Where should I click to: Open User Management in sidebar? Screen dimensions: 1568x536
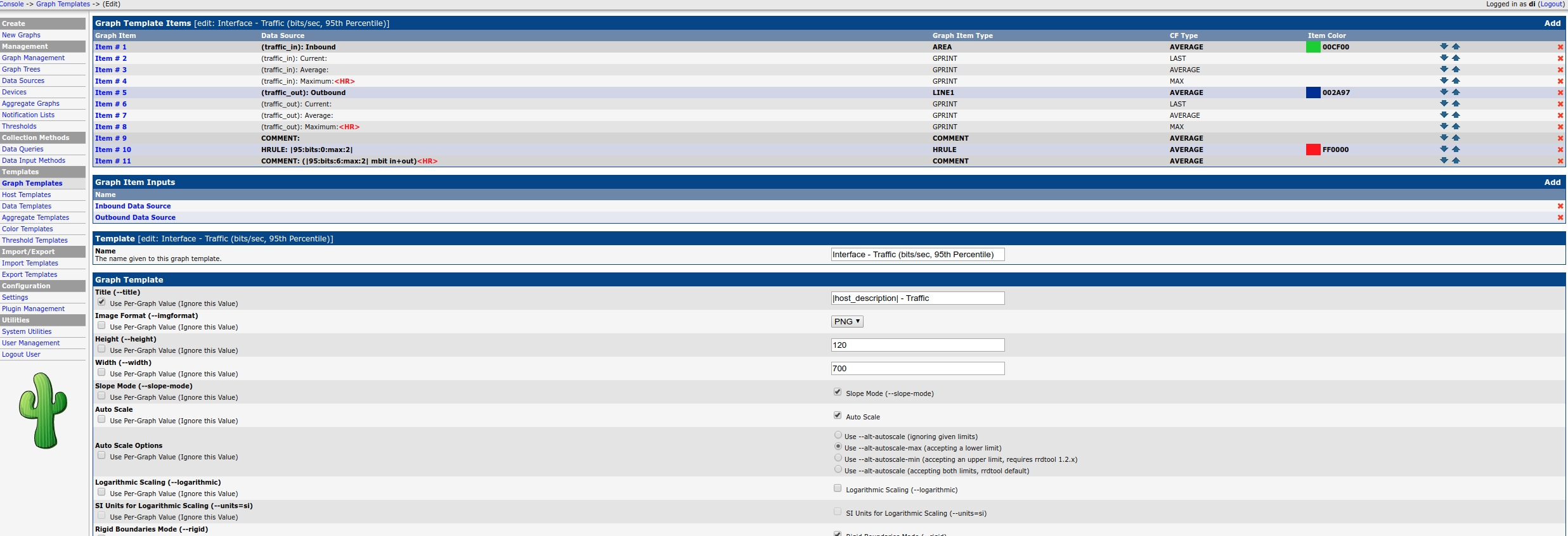tap(30, 343)
